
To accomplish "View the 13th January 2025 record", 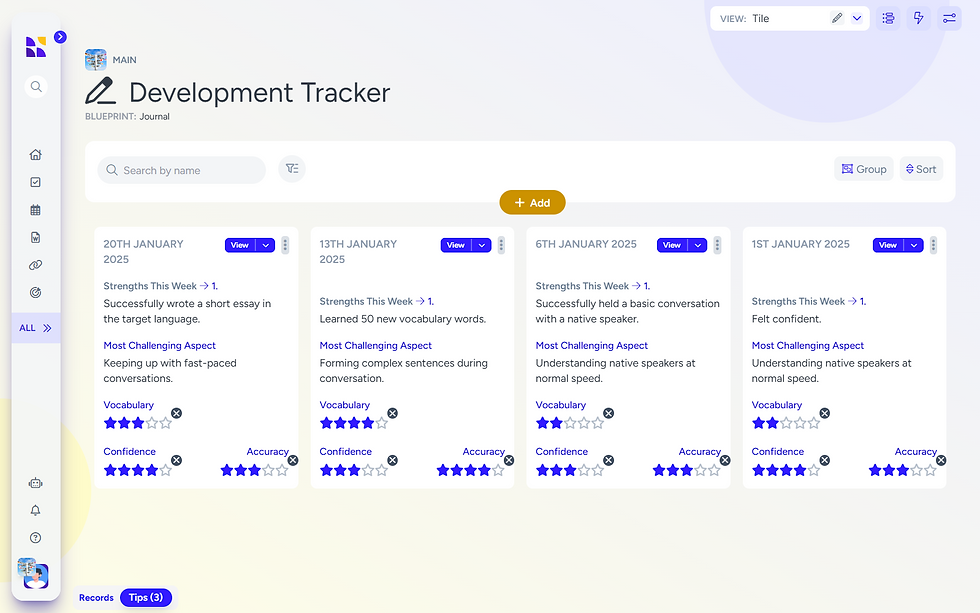I will pos(456,245).
